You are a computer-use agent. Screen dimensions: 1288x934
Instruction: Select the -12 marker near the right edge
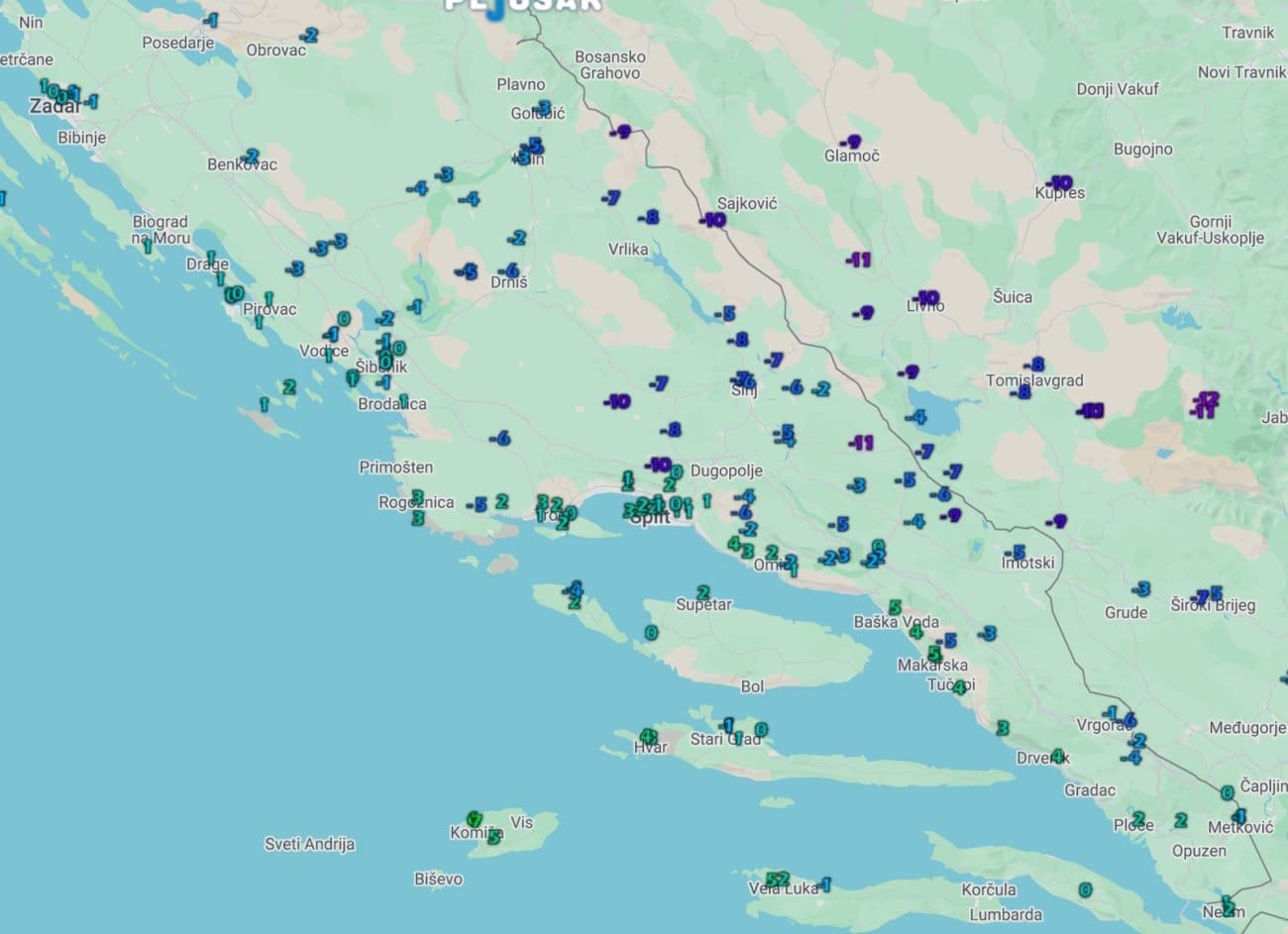(1207, 398)
